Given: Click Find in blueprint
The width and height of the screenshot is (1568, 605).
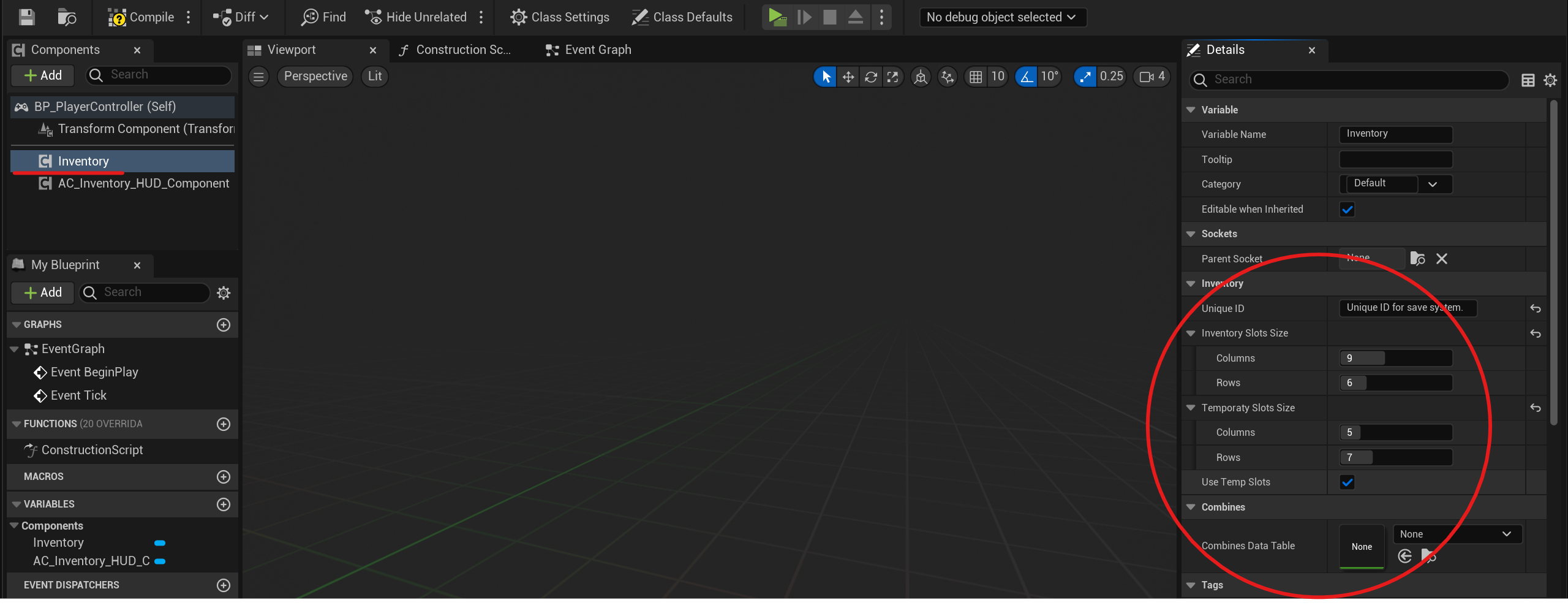Looking at the screenshot, I should click(323, 17).
